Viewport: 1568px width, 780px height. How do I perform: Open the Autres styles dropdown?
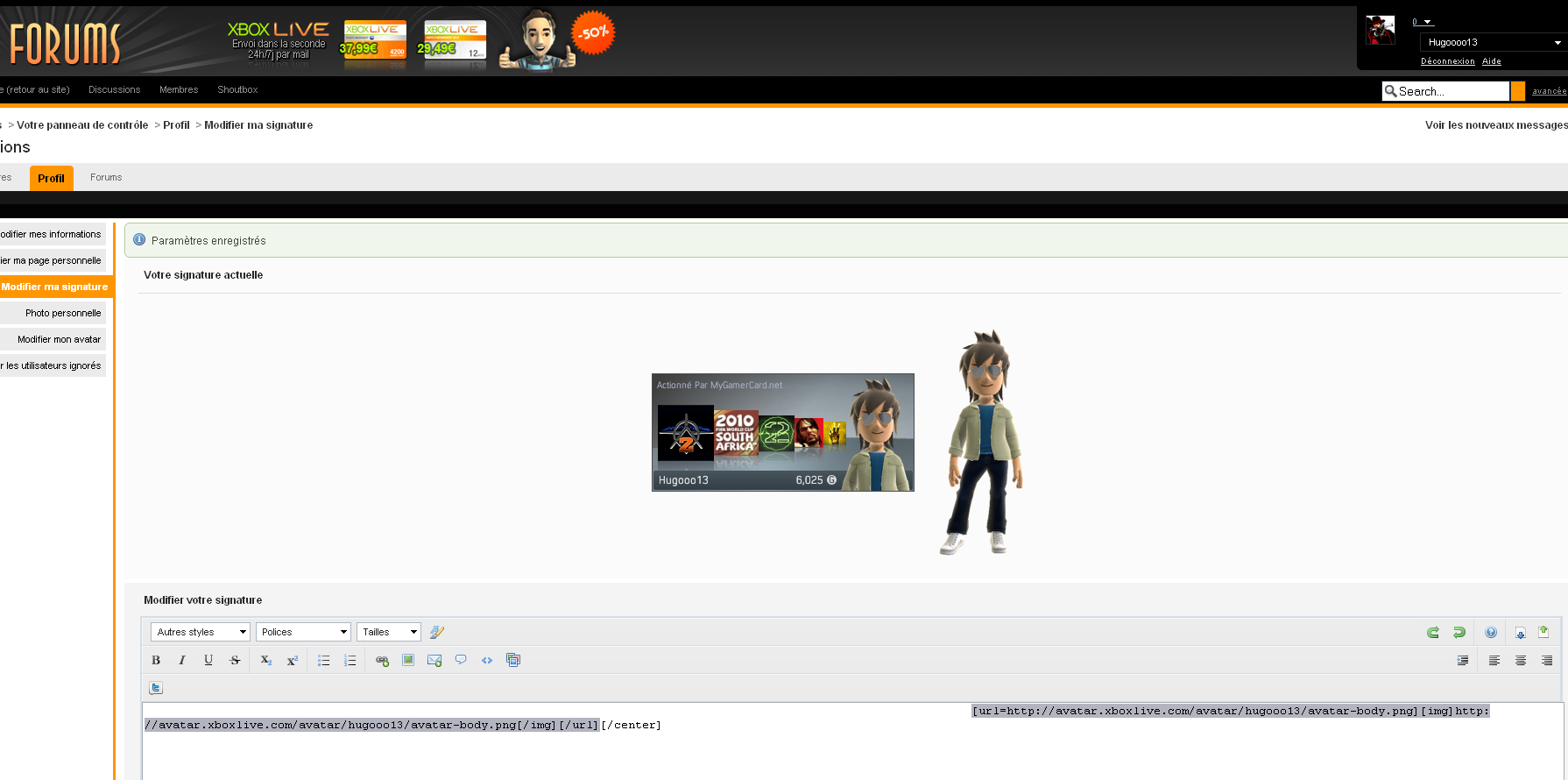pyautogui.click(x=201, y=632)
